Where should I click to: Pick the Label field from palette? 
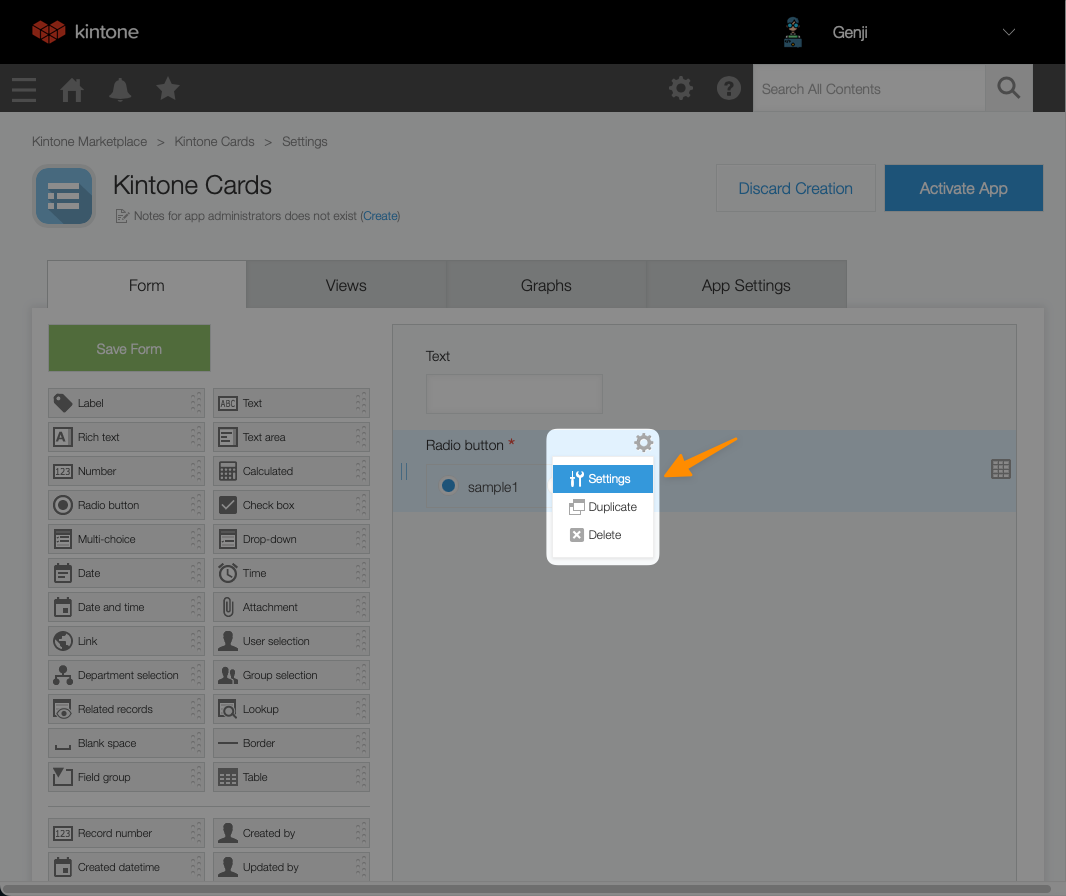[x=126, y=403]
